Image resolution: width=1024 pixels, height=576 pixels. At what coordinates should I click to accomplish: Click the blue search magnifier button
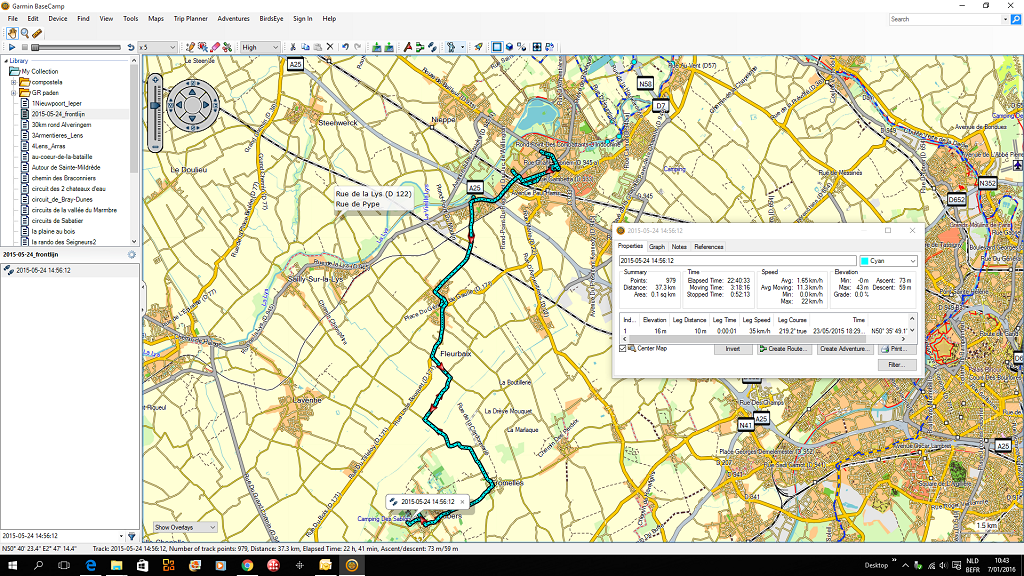[x=1016, y=20]
